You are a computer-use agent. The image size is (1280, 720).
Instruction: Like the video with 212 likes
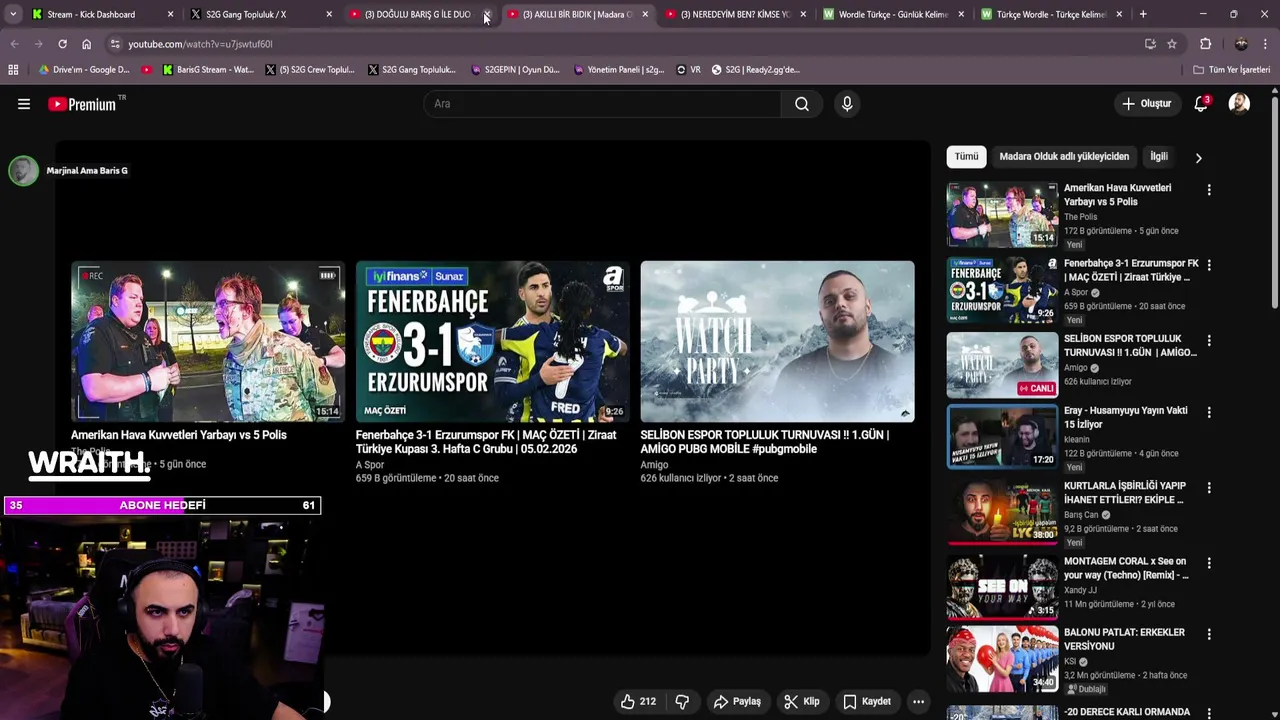[x=638, y=702]
